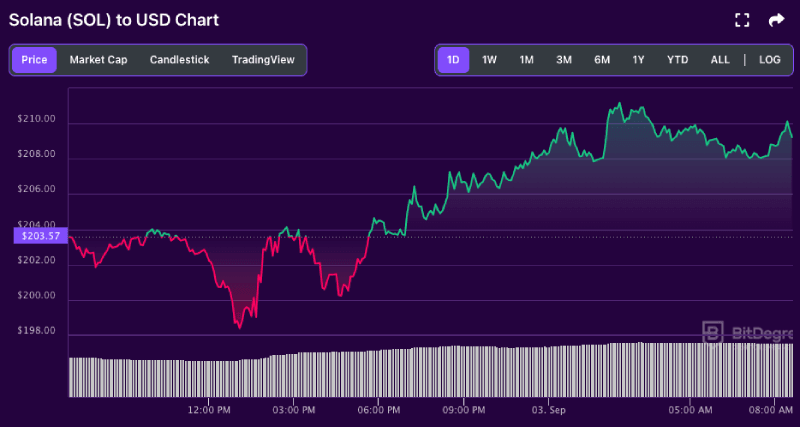Select the Price chart tab
The height and width of the screenshot is (427, 800).
tap(34, 60)
